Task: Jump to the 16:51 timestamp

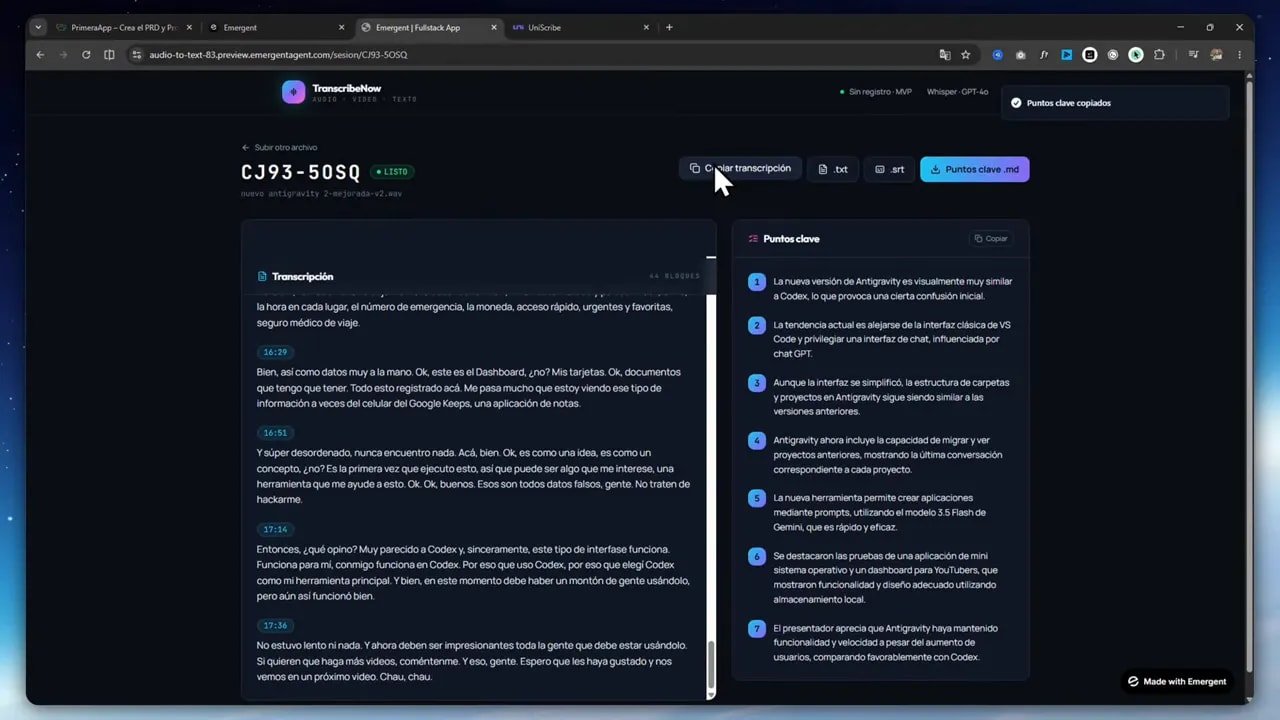Action: [x=274, y=433]
